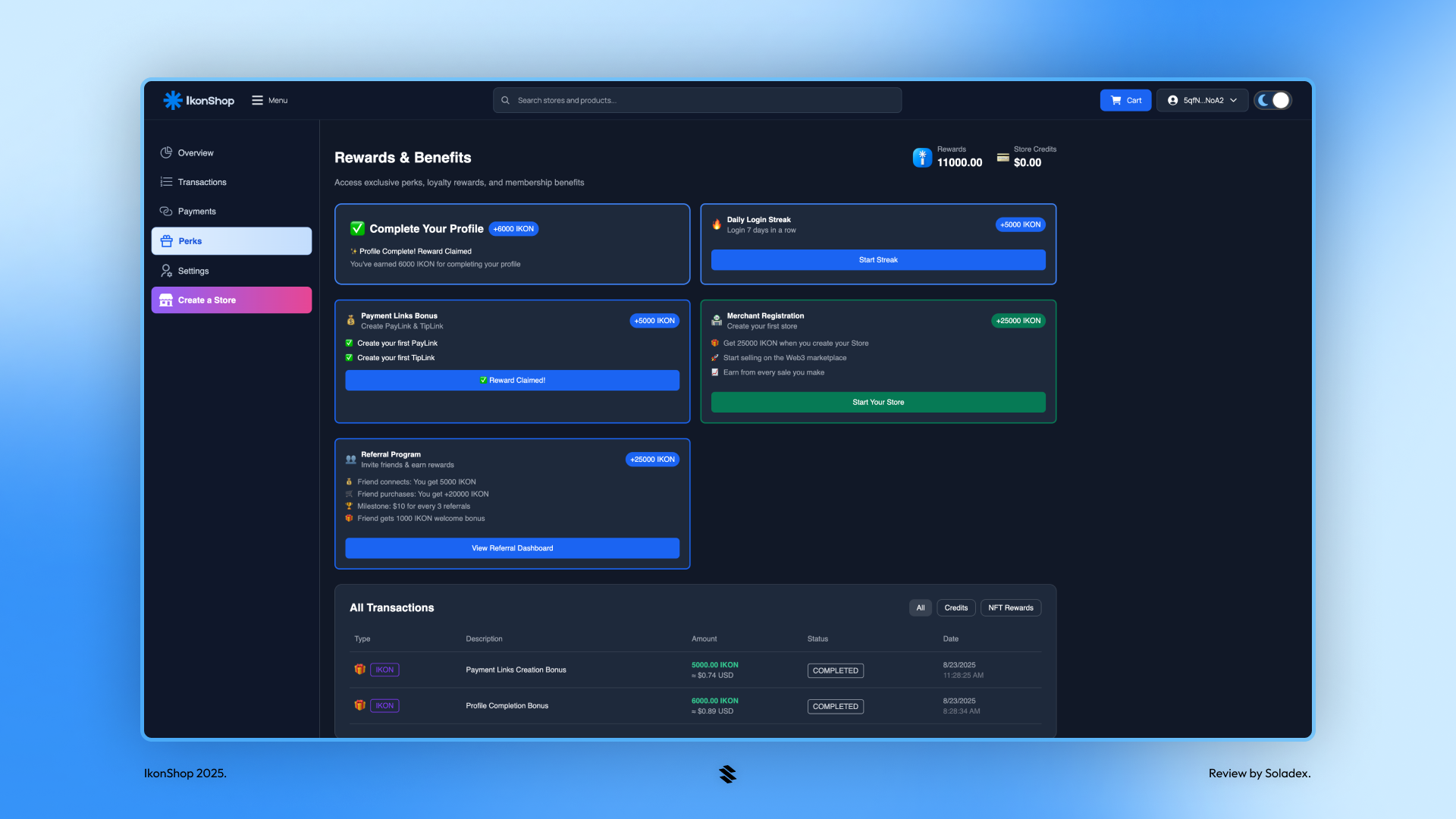The image size is (1456, 819).
Task: Click the Soladex logo at the bottom
Action: (728, 773)
